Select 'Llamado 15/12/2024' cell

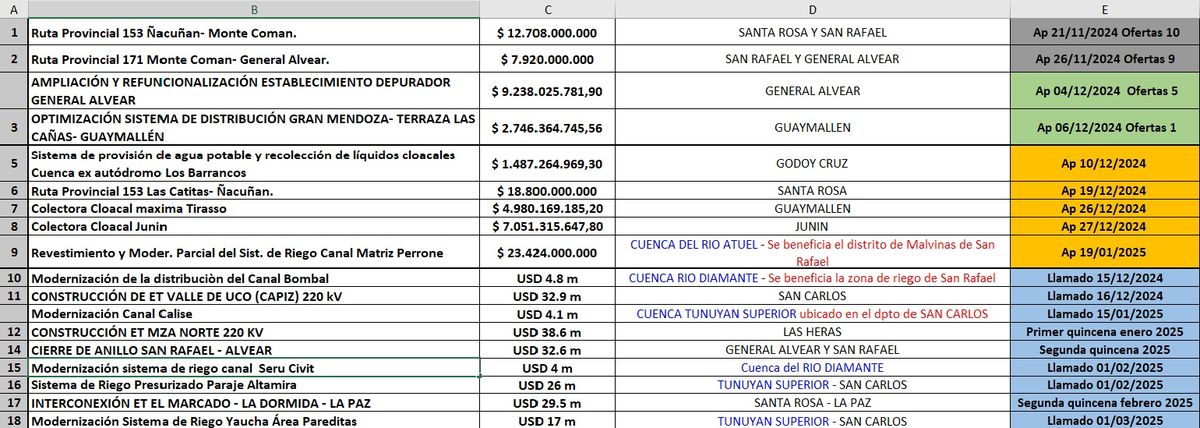pyautogui.click(x=1105, y=278)
